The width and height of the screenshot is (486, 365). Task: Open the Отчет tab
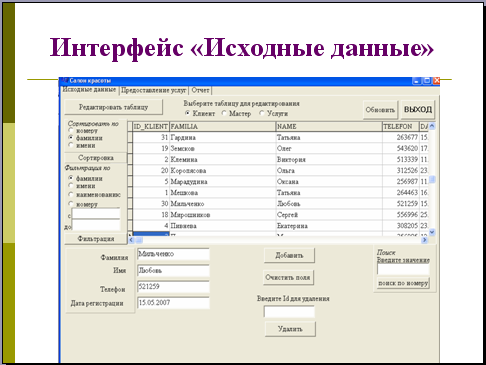200,90
